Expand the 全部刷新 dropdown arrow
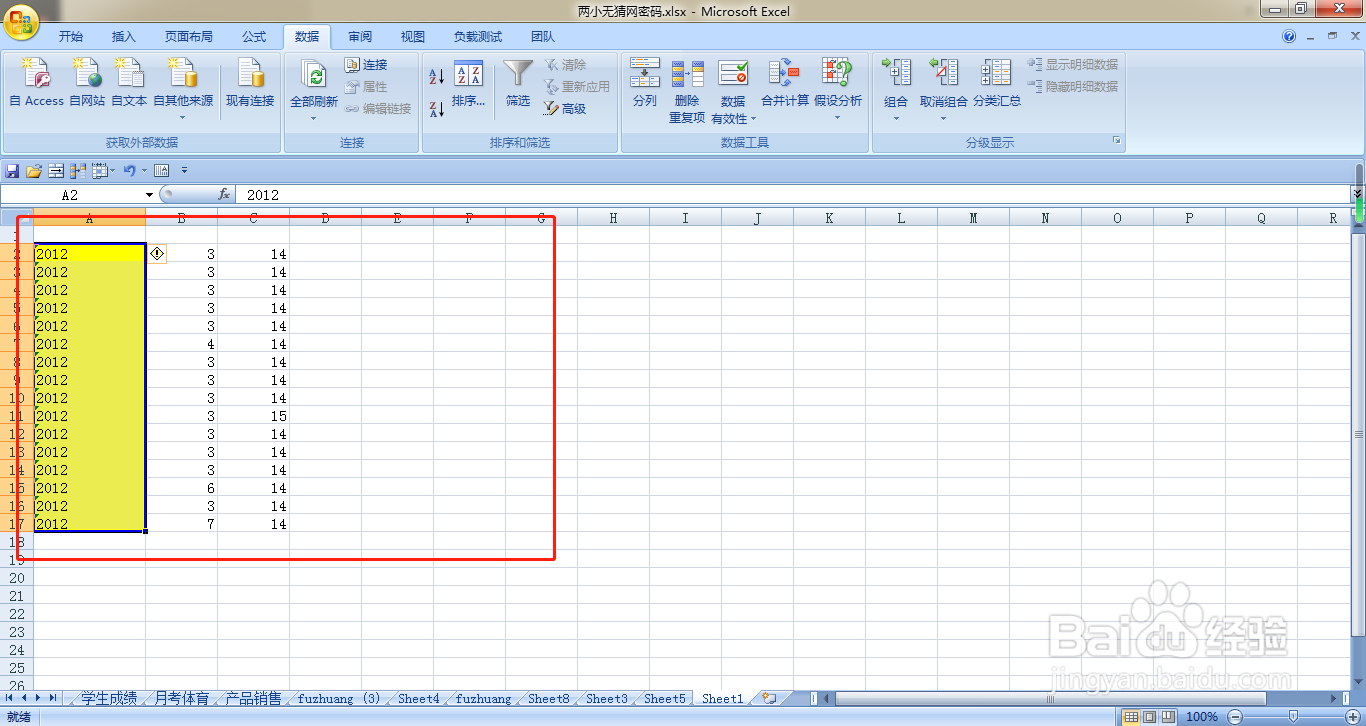1366x726 pixels. [x=313, y=118]
